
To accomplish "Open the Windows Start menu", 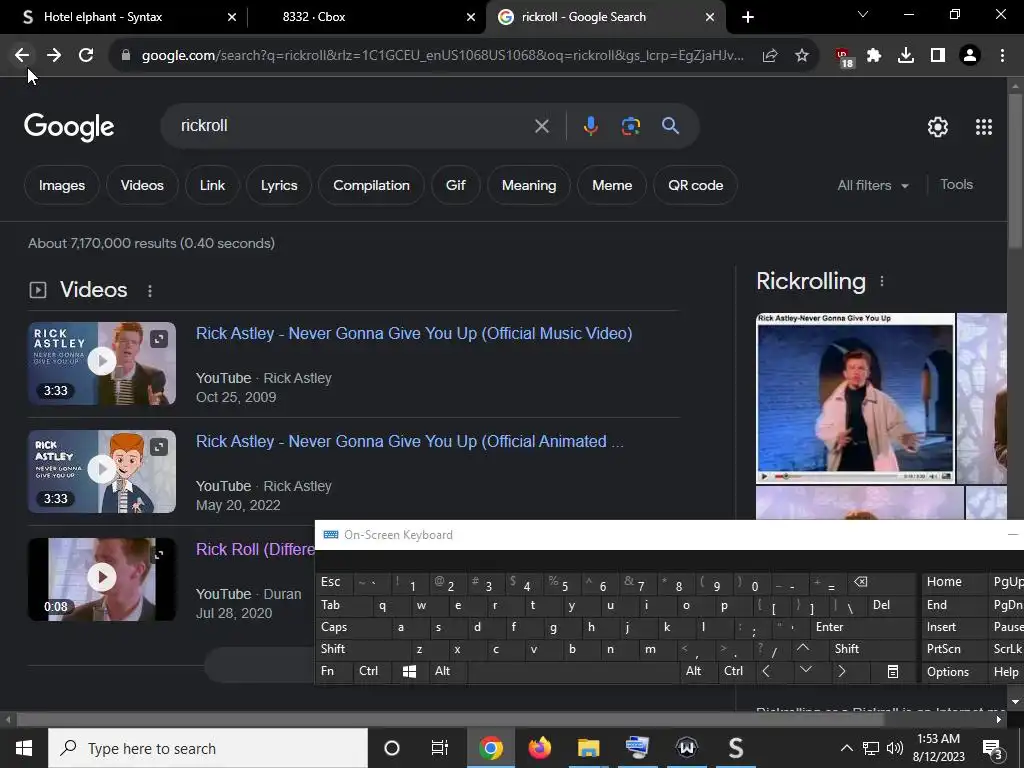I will pyautogui.click(x=24, y=748).
